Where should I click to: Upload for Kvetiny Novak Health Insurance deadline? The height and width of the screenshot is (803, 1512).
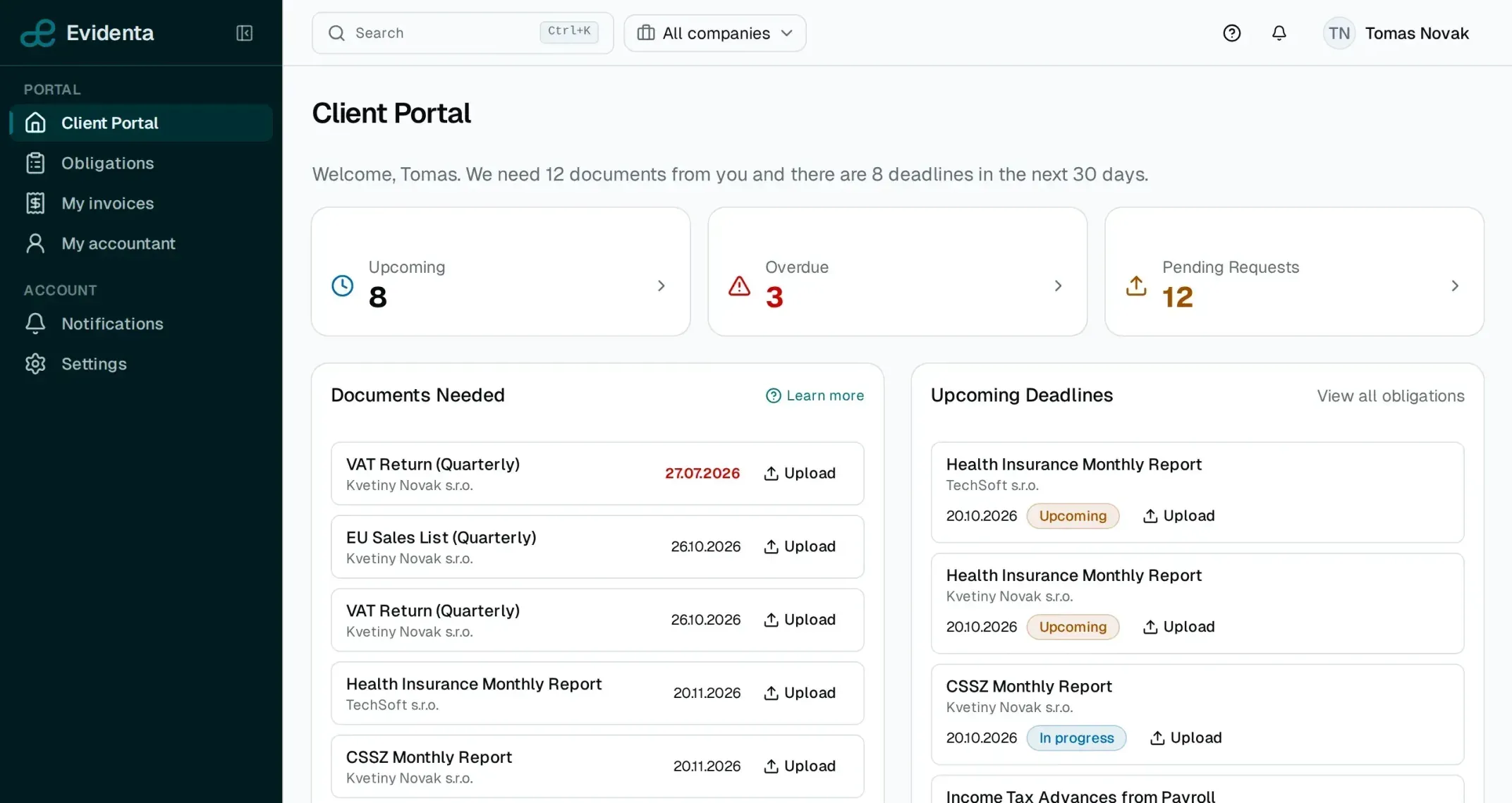(x=1178, y=627)
